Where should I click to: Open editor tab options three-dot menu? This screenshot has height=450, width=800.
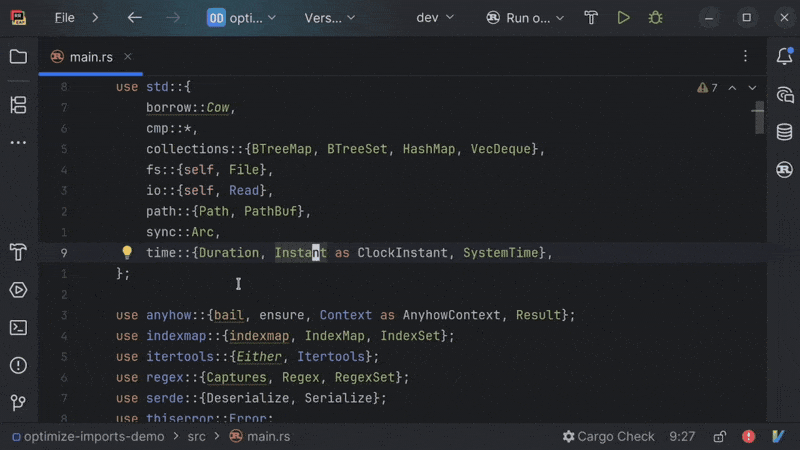click(745, 56)
